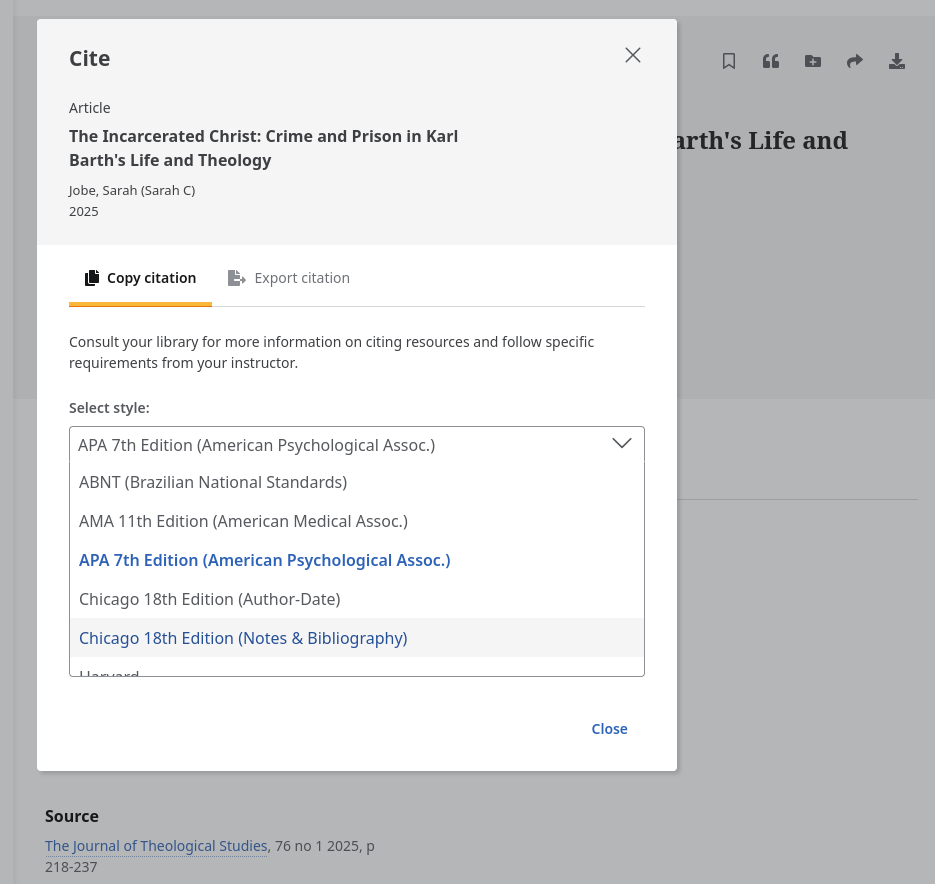This screenshot has height=884, width=935.
Task: Select ABNT Brazilian National Standards style
Action: pos(213,482)
